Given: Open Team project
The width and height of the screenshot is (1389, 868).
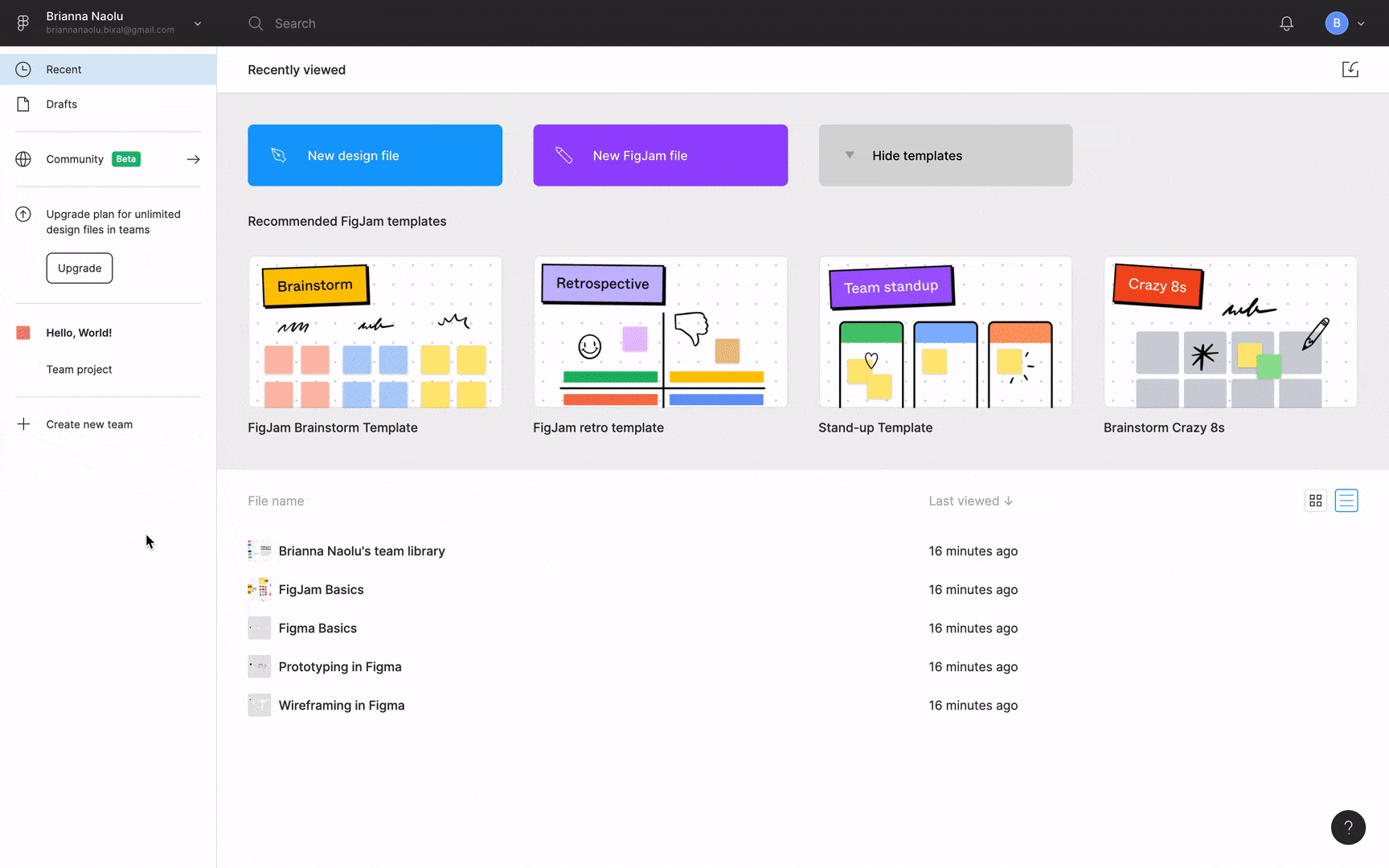Looking at the screenshot, I should pos(79,370).
